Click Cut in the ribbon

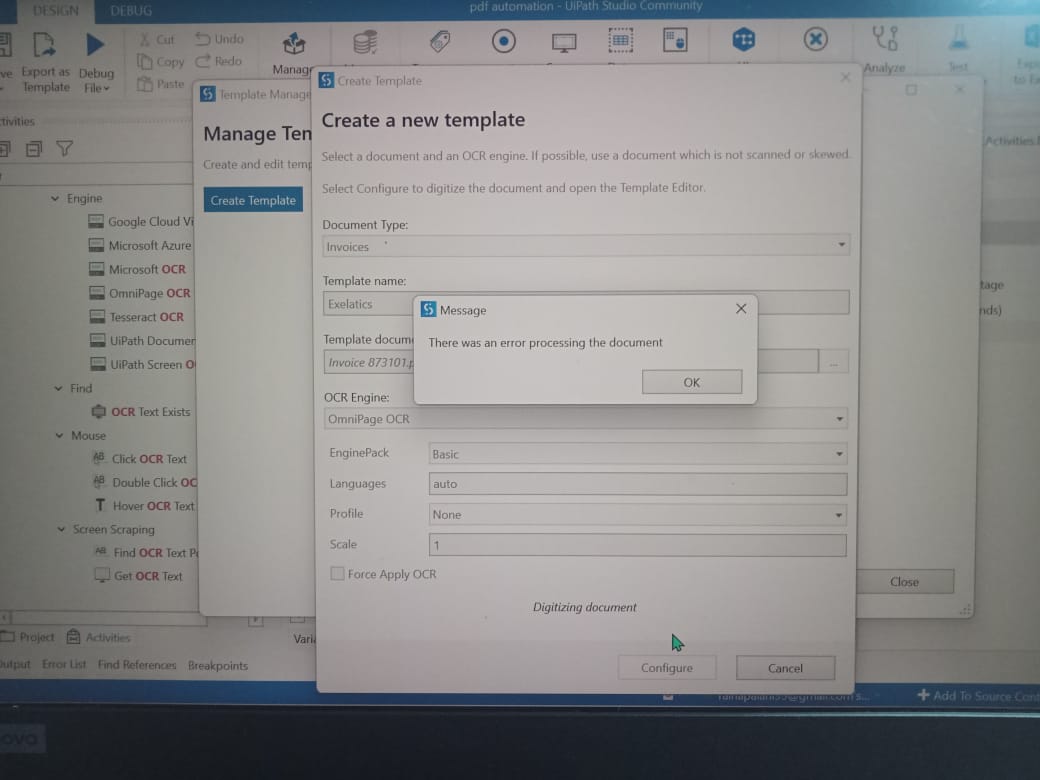point(157,40)
